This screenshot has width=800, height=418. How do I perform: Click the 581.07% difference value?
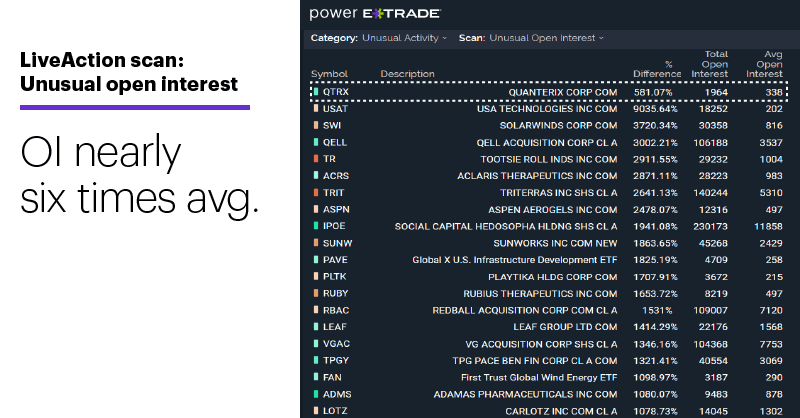(653, 92)
